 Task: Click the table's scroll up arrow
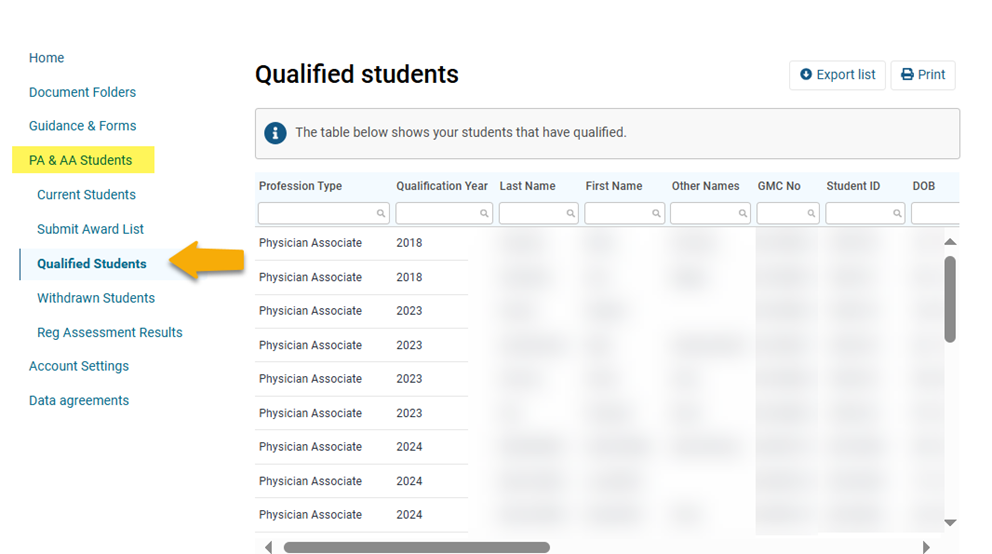pyautogui.click(x=950, y=242)
